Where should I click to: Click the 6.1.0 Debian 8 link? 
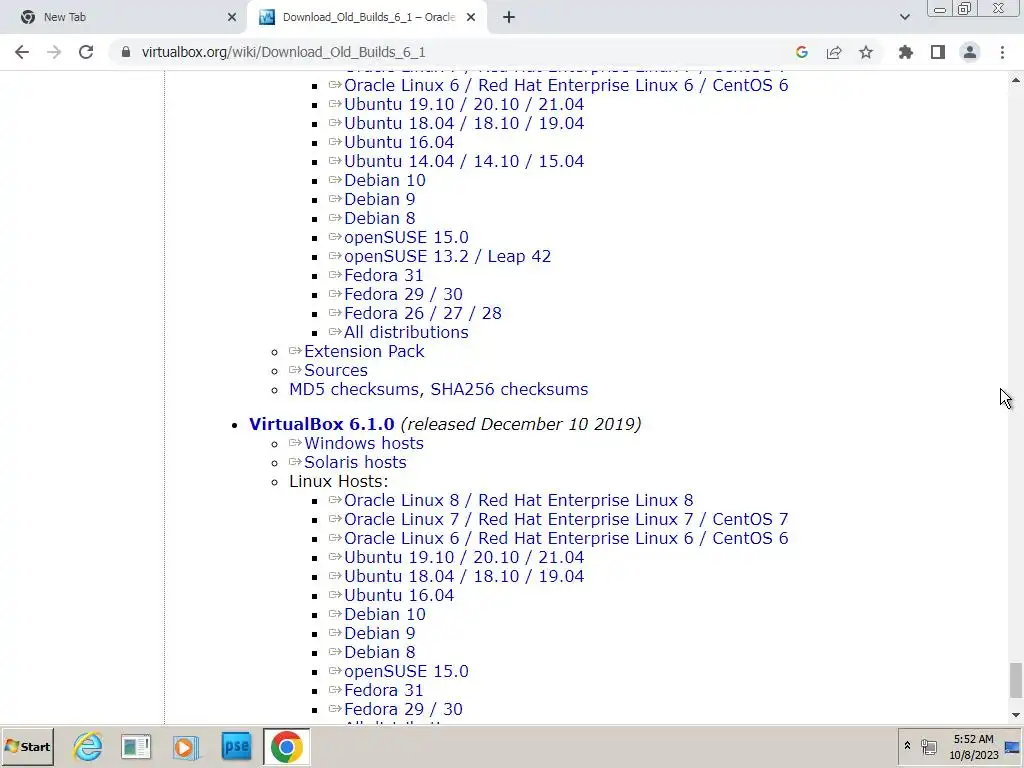[x=379, y=652]
